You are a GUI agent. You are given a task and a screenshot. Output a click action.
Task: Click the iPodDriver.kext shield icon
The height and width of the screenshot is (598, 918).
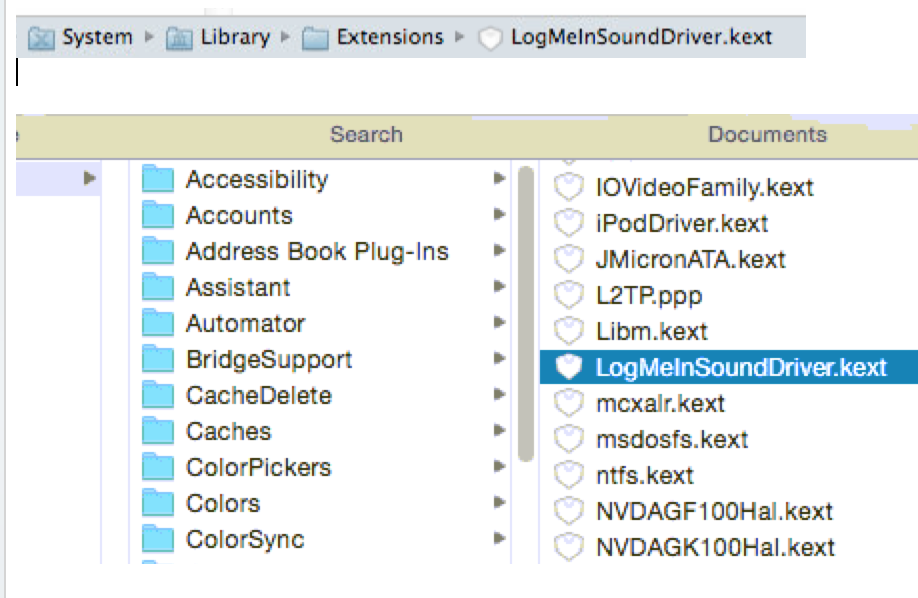[x=568, y=223]
